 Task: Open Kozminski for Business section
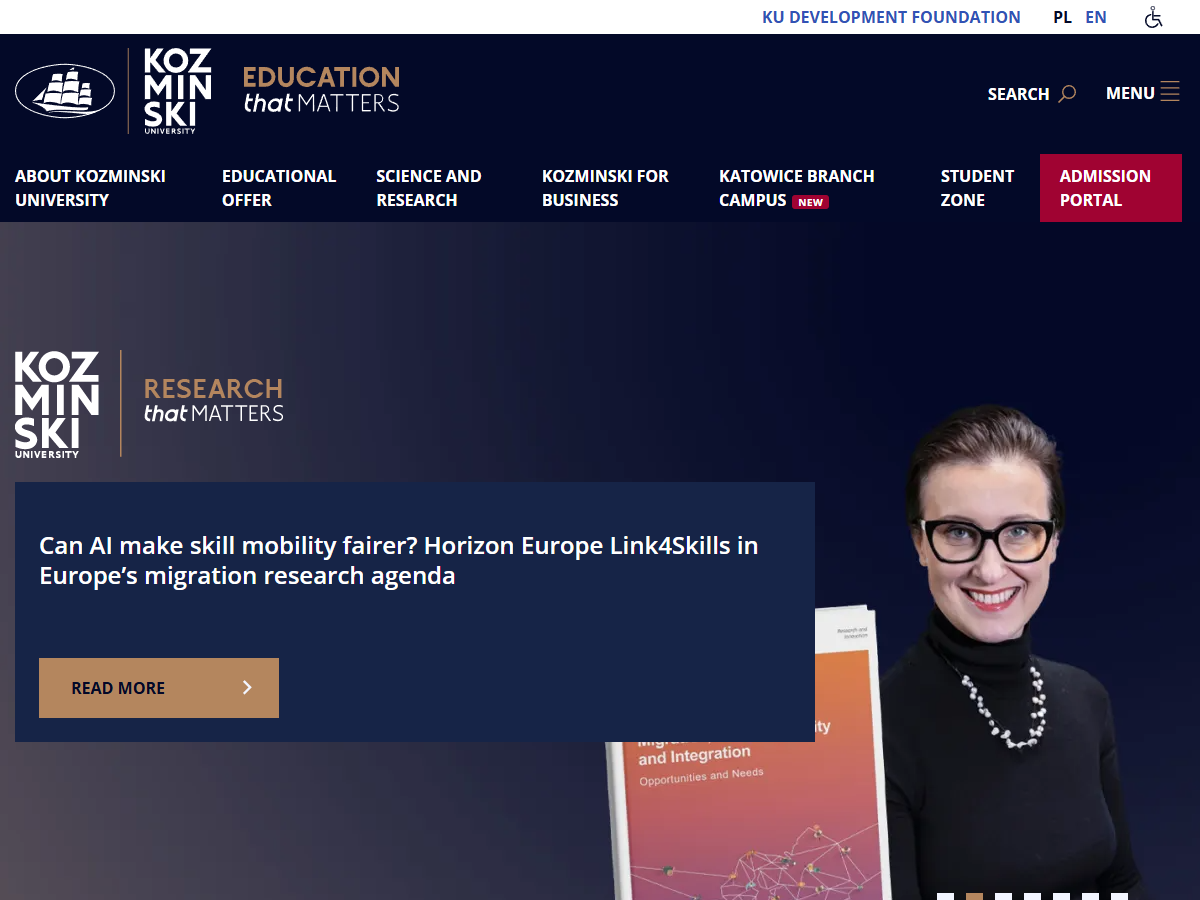point(605,188)
